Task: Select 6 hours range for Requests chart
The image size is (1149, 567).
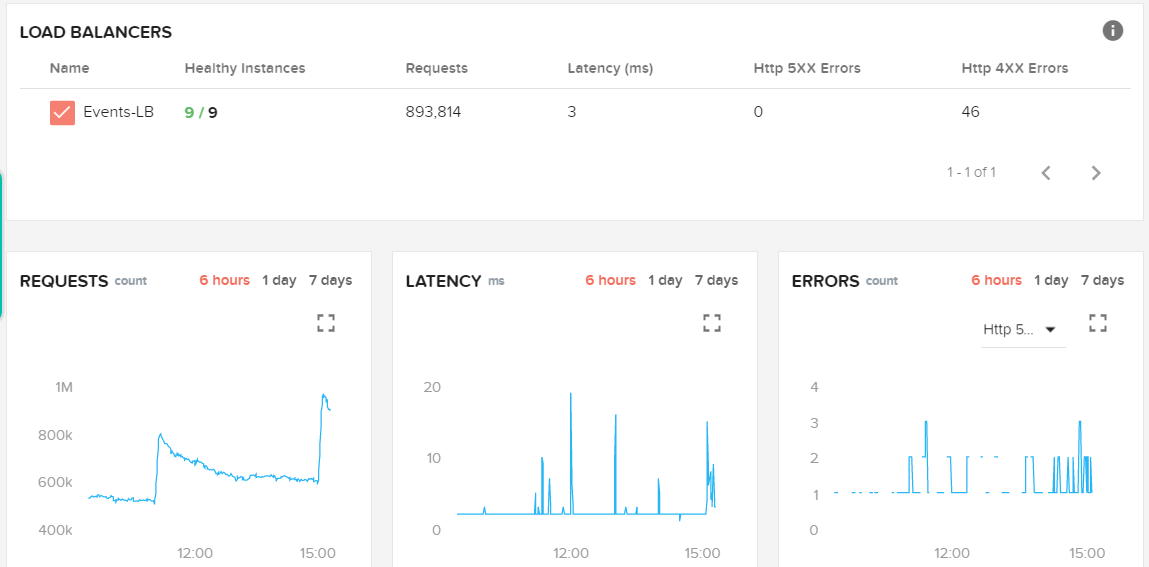Action: (224, 280)
